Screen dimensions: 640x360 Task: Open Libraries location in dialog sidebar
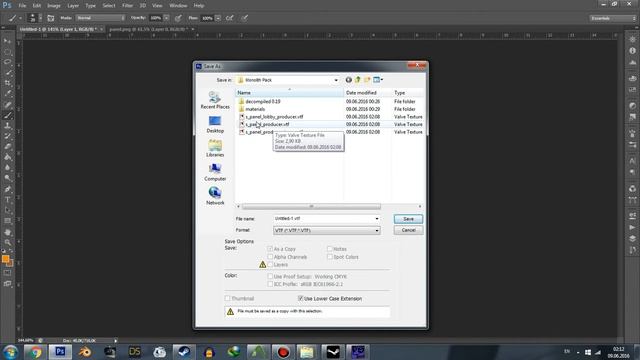[x=215, y=148]
